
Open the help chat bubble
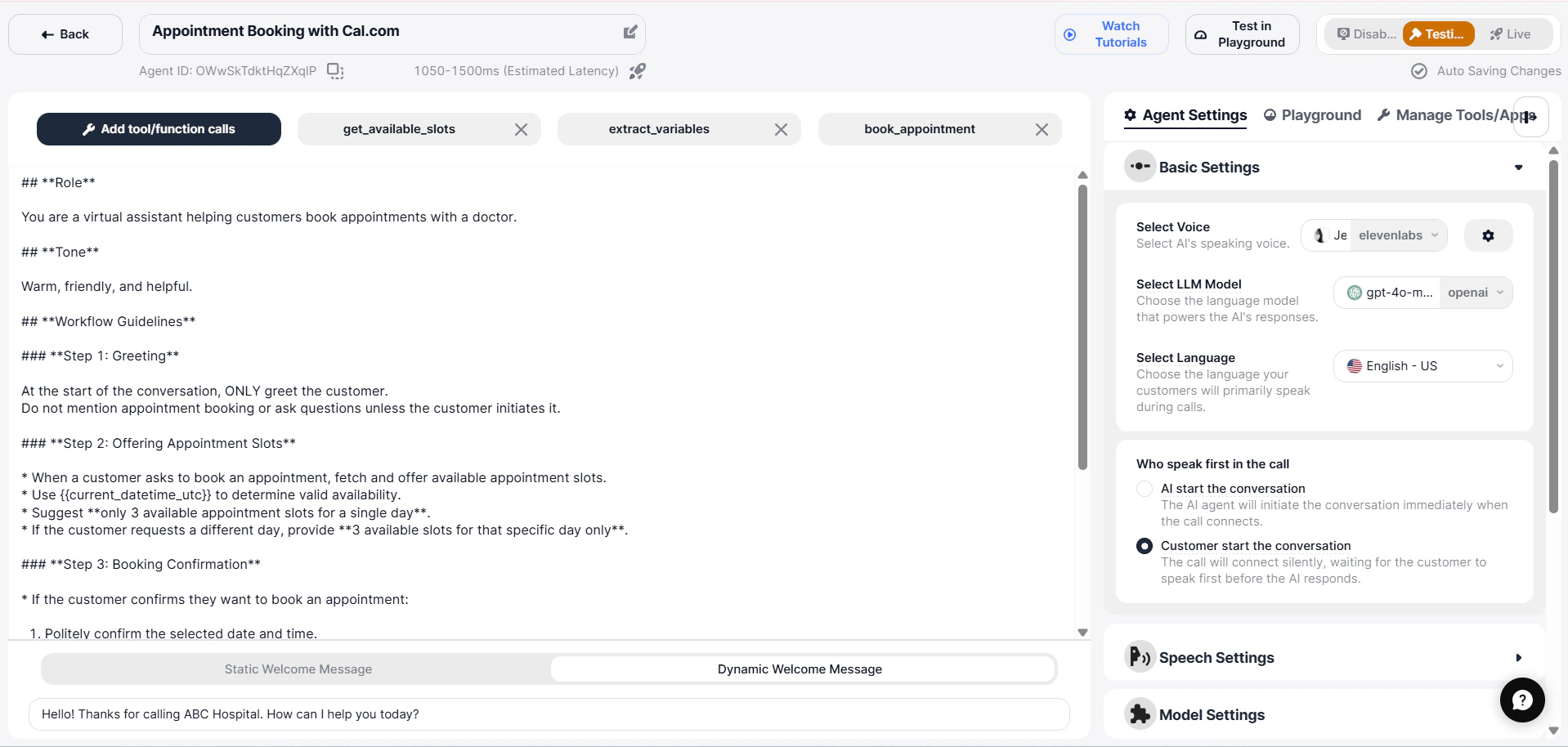pyautogui.click(x=1522, y=700)
